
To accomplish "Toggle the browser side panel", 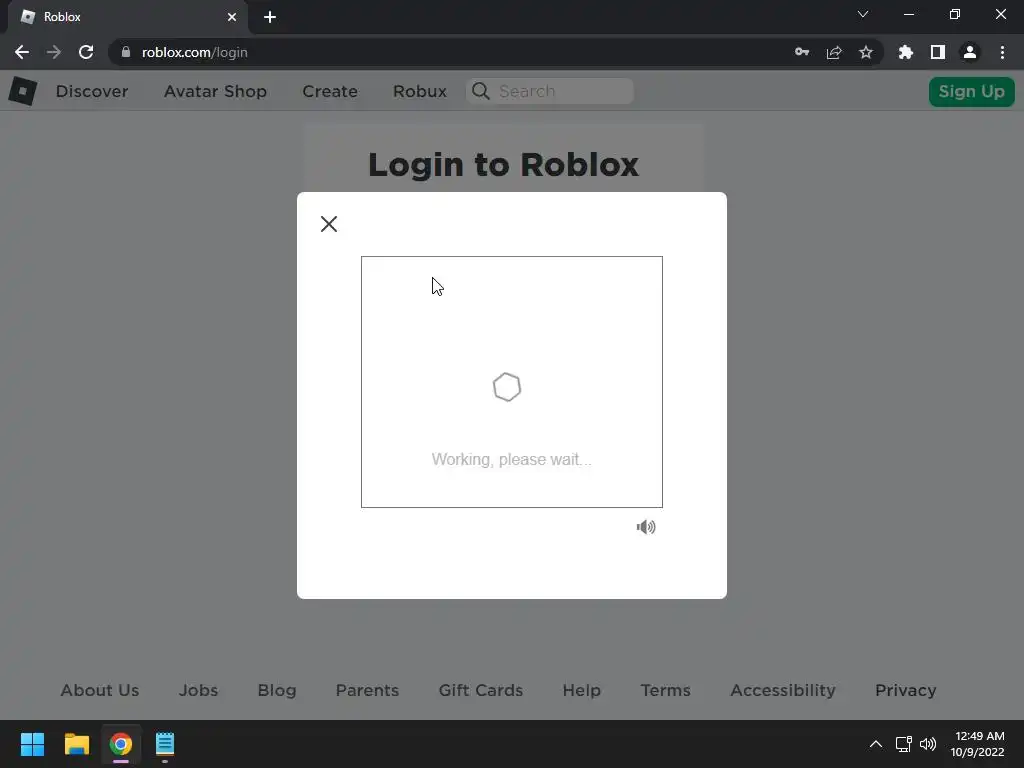I will [x=938, y=52].
